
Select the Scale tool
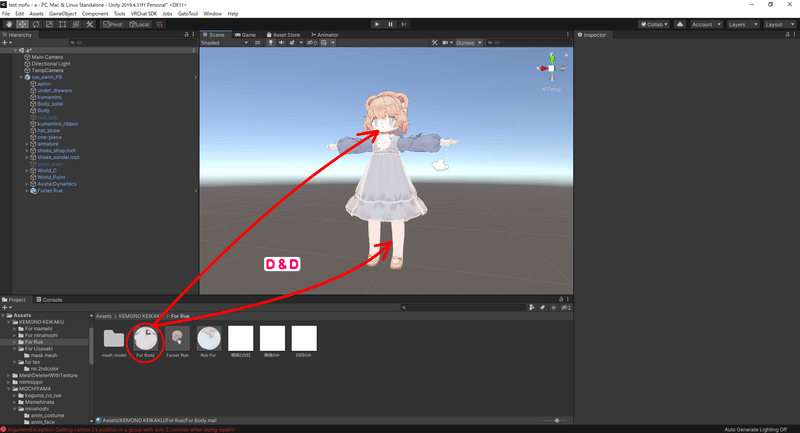click(49, 24)
